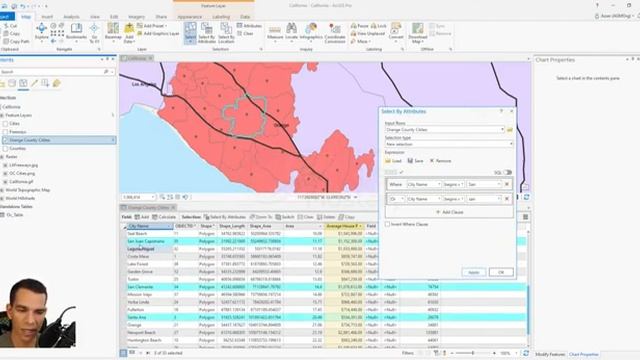Switch to the Insert ribbon tab
The width and height of the screenshot is (640, 360).
47,17
